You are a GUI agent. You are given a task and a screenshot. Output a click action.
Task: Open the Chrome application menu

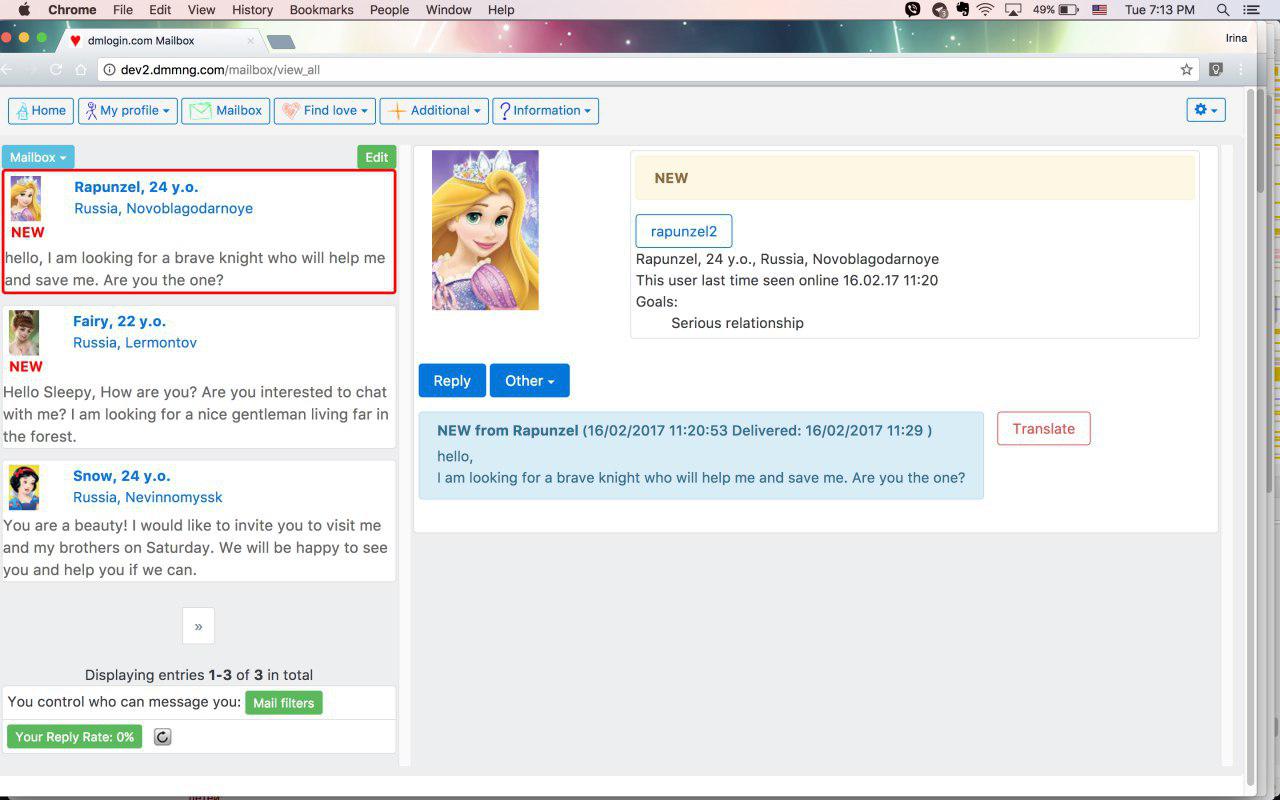coord(72,10)
